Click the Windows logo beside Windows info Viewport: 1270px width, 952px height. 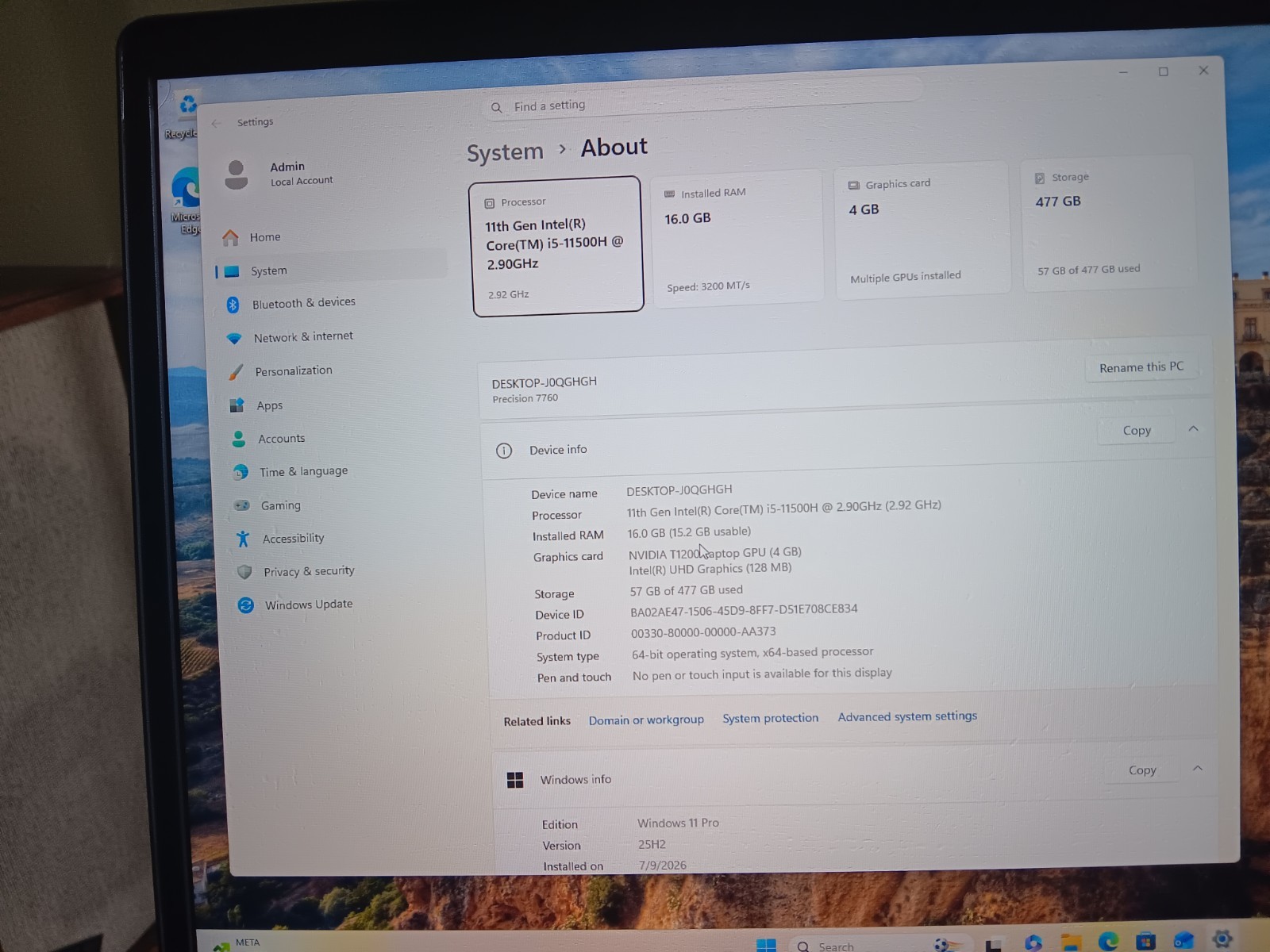coord(514,781)
